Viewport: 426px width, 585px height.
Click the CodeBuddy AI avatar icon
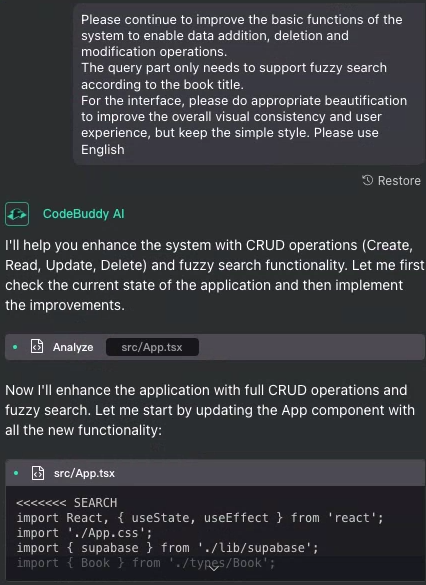[x=17, y=214]
